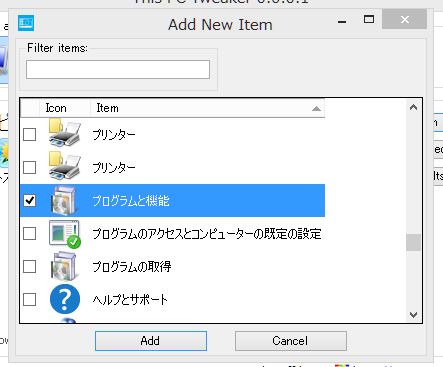
Task: Check the first プリンター checkbox
Action: (x=30, y=135)
